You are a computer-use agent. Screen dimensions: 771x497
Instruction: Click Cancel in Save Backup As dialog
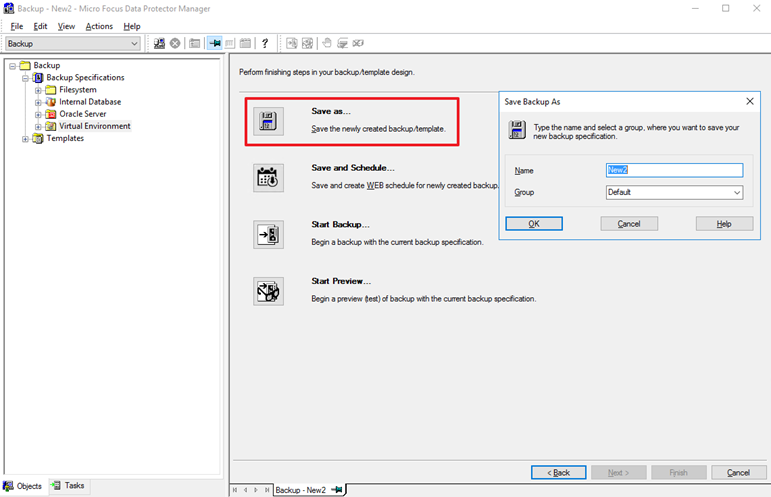pyautogui.click(x=629, y=224)
